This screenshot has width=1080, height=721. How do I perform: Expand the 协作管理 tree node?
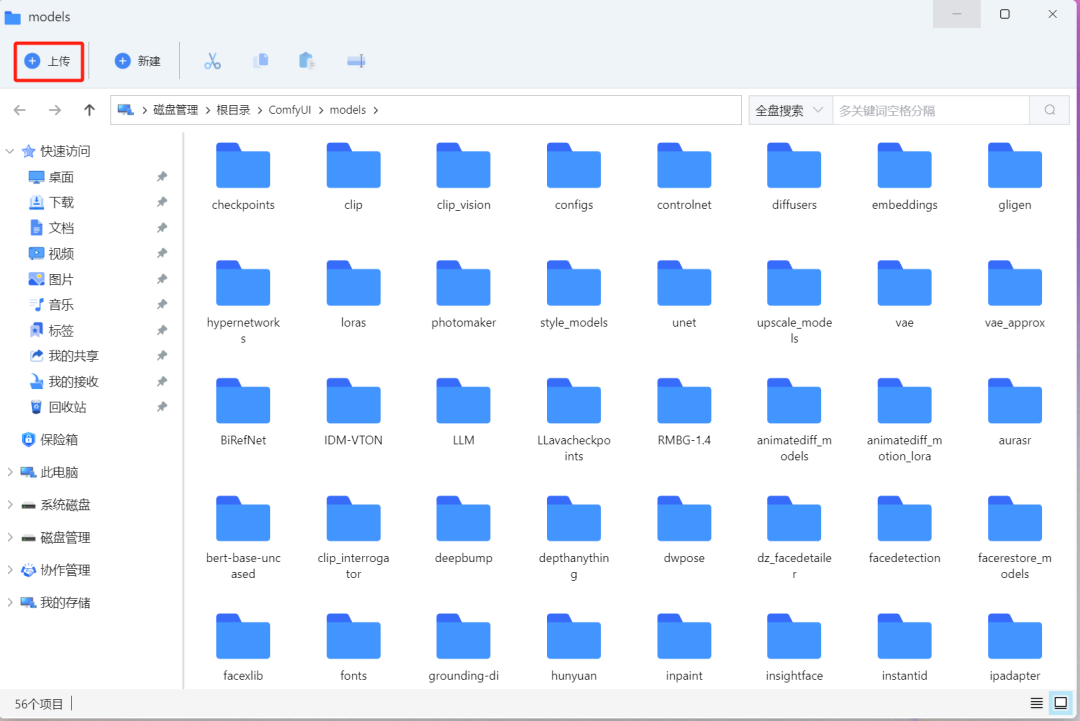pyautogui.click(x=10, y=570)
